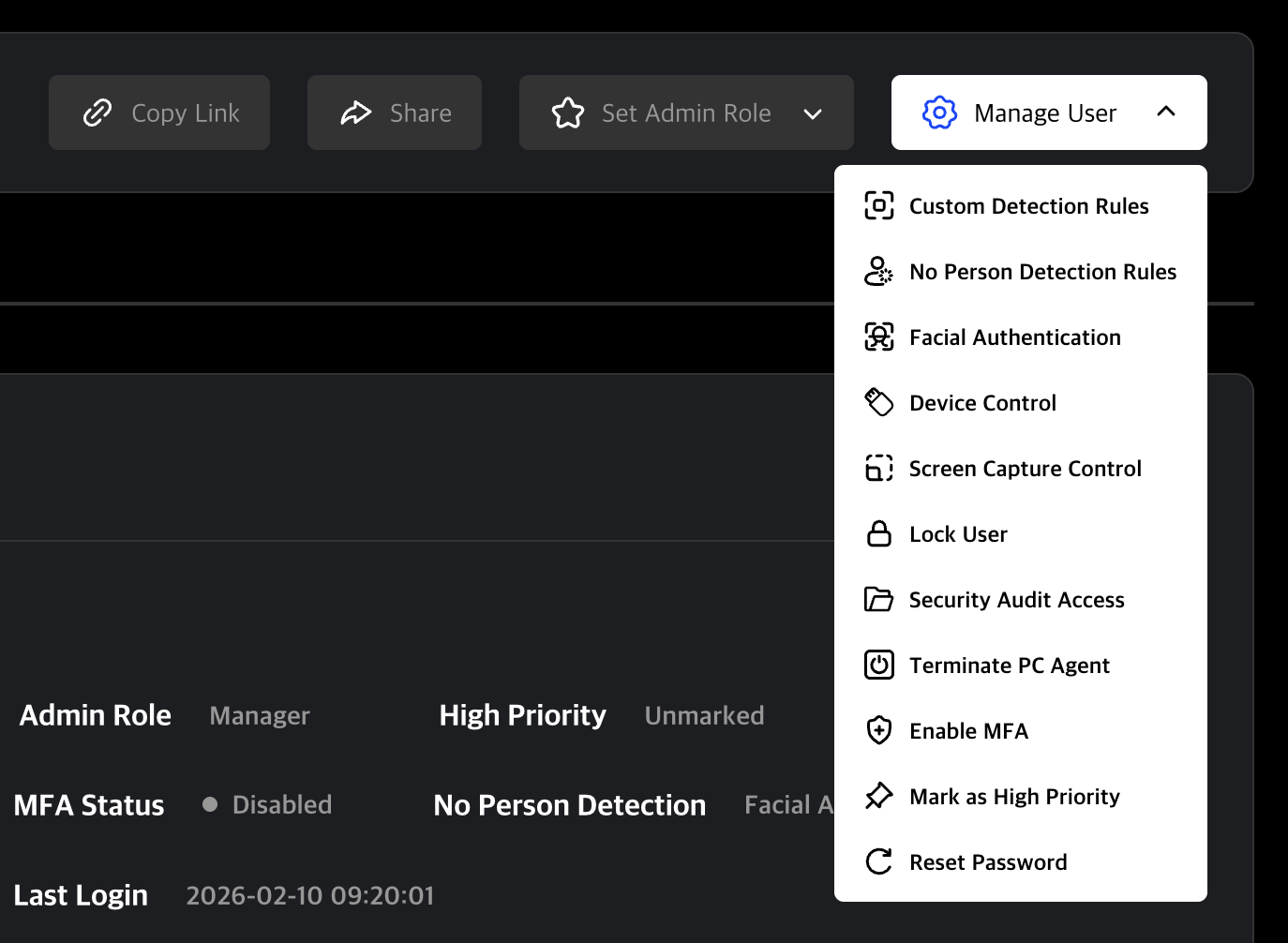Expand the Set Admin Role dropdown
The height and width of the screenshot is (943, 1288).
pos(685,113)
